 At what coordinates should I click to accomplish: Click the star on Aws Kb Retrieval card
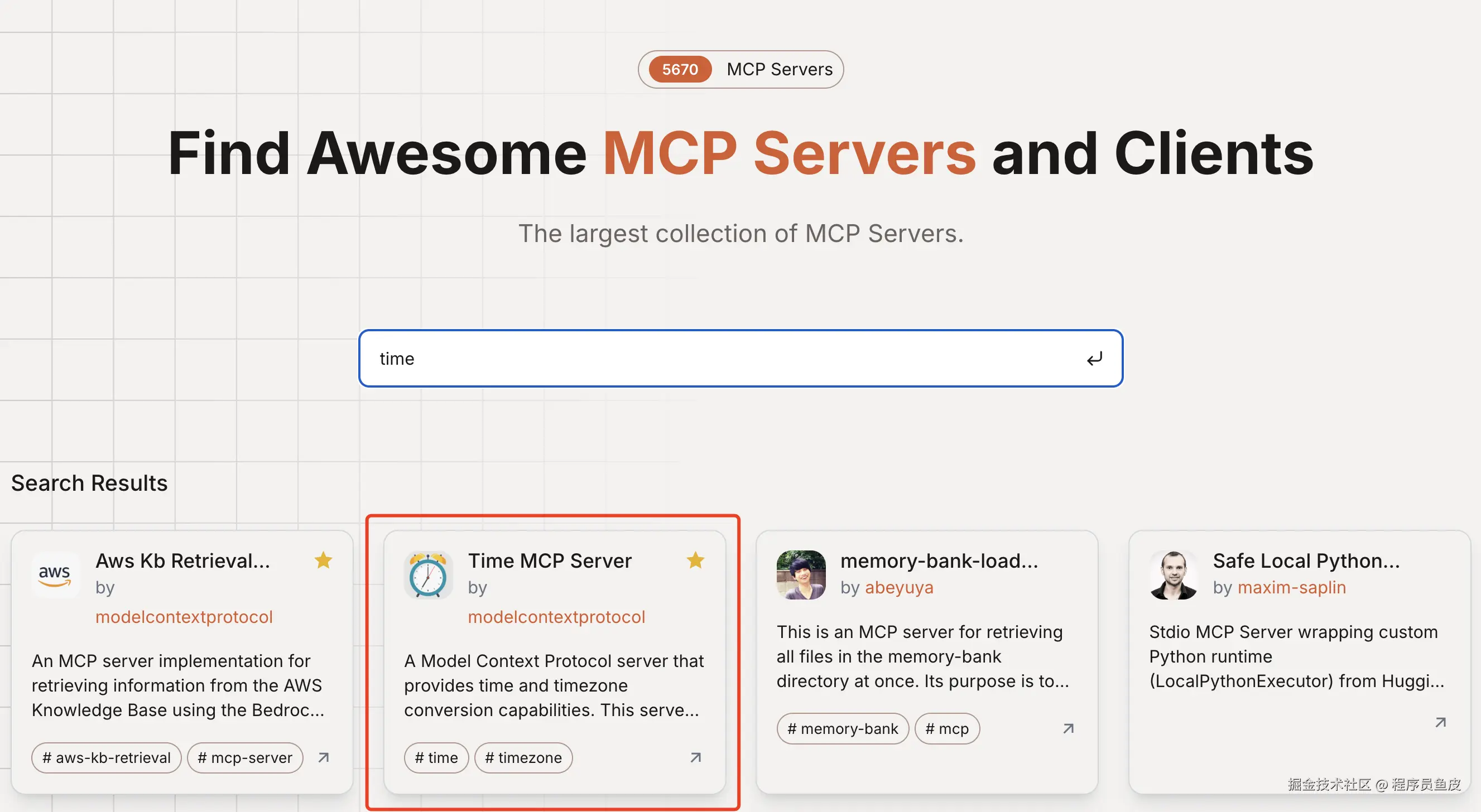point(323,560)
